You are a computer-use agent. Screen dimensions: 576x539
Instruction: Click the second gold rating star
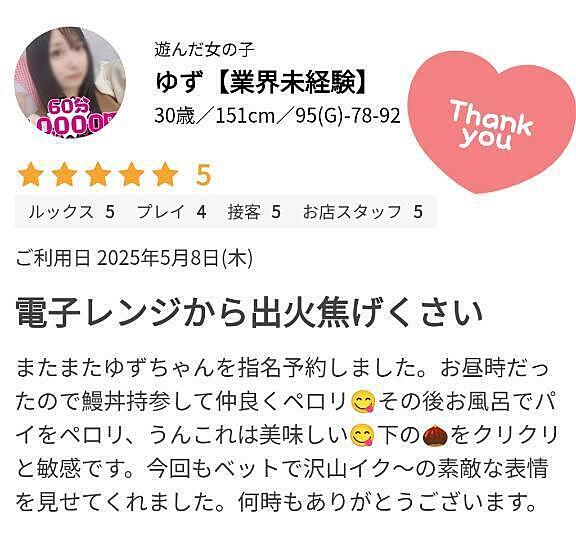[x=64, y=175]
